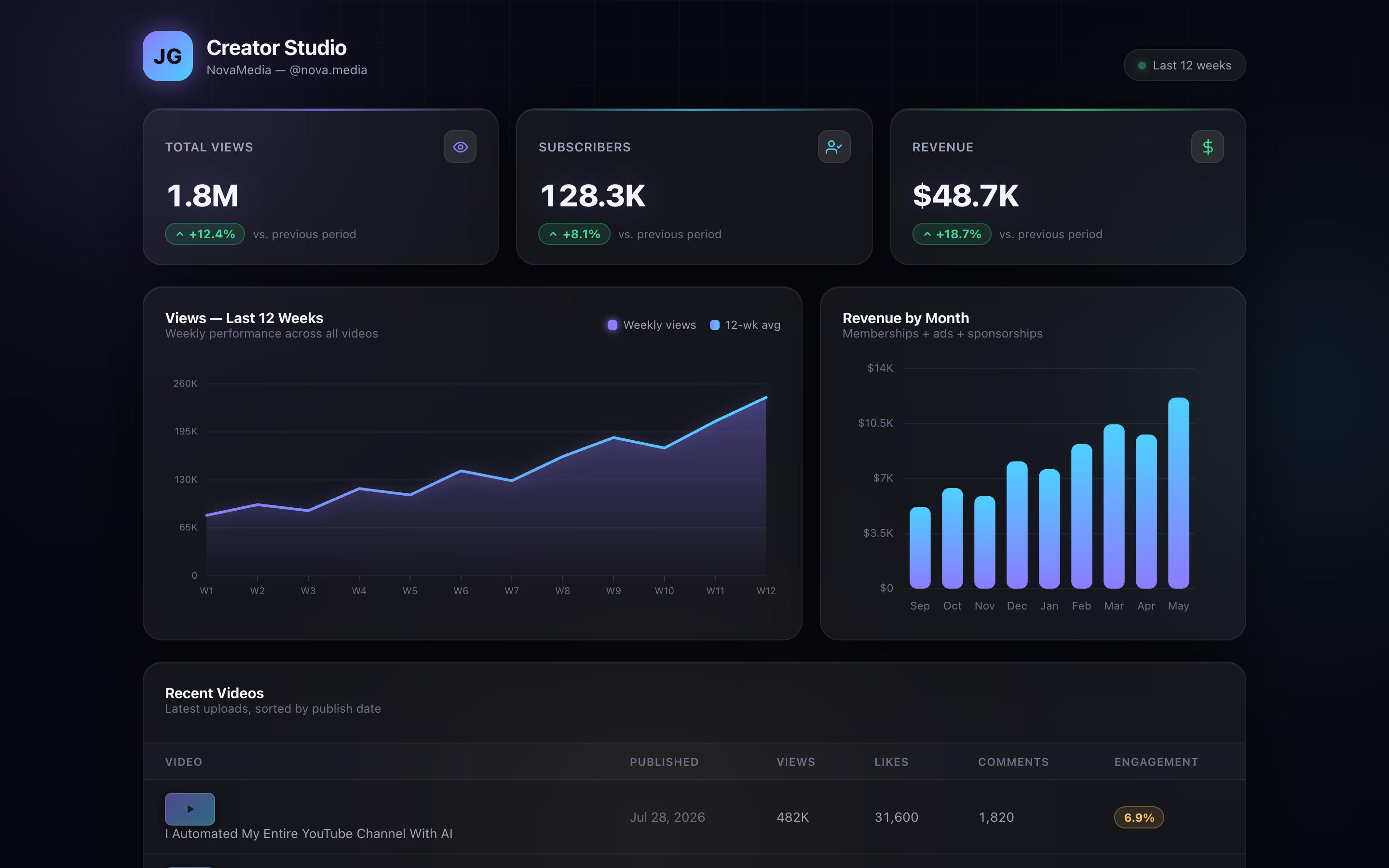
Task: Click the +18.7% revenue change badge
Action: [952, 234]
